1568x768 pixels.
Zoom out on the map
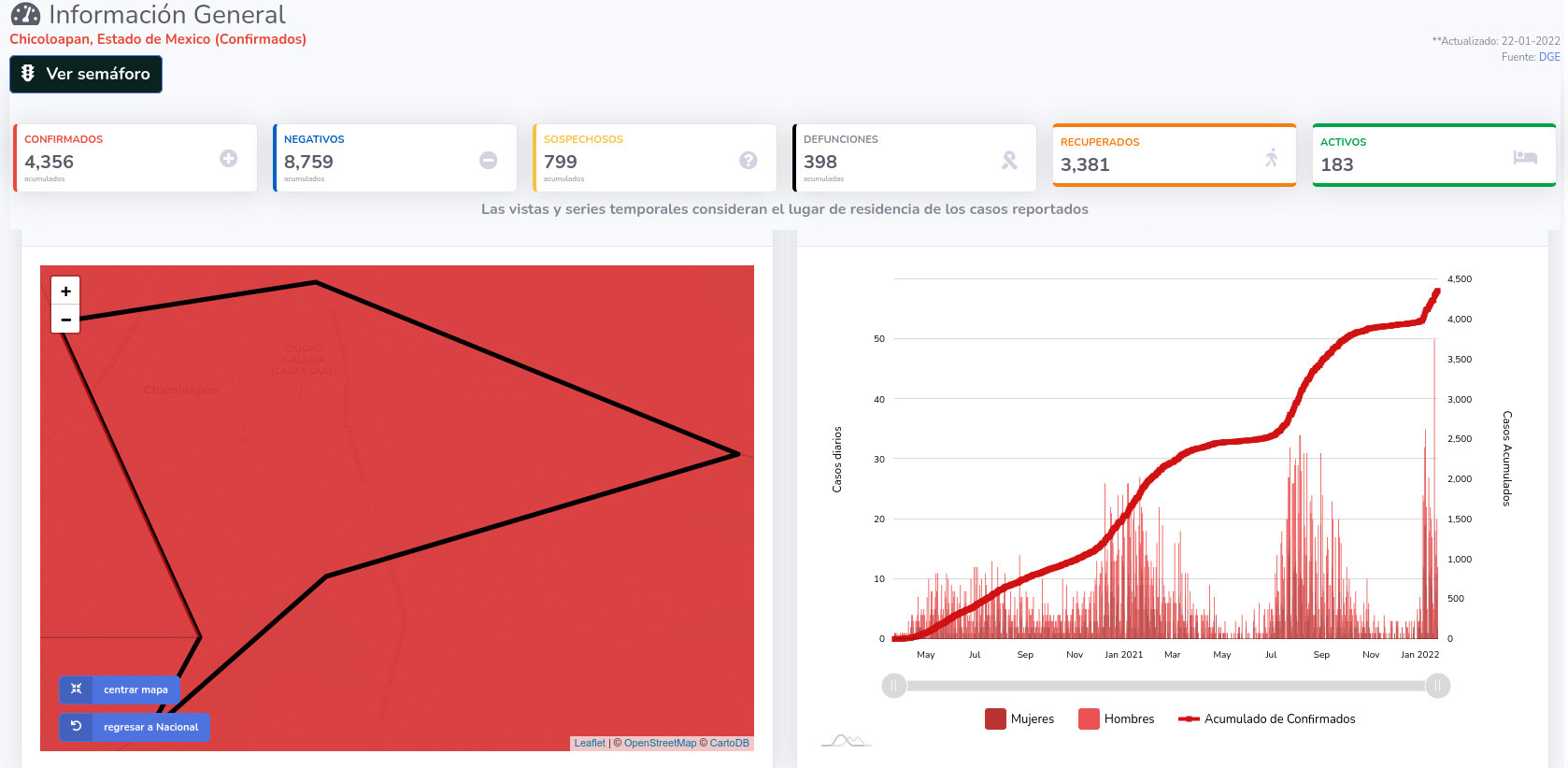point(65,319)
